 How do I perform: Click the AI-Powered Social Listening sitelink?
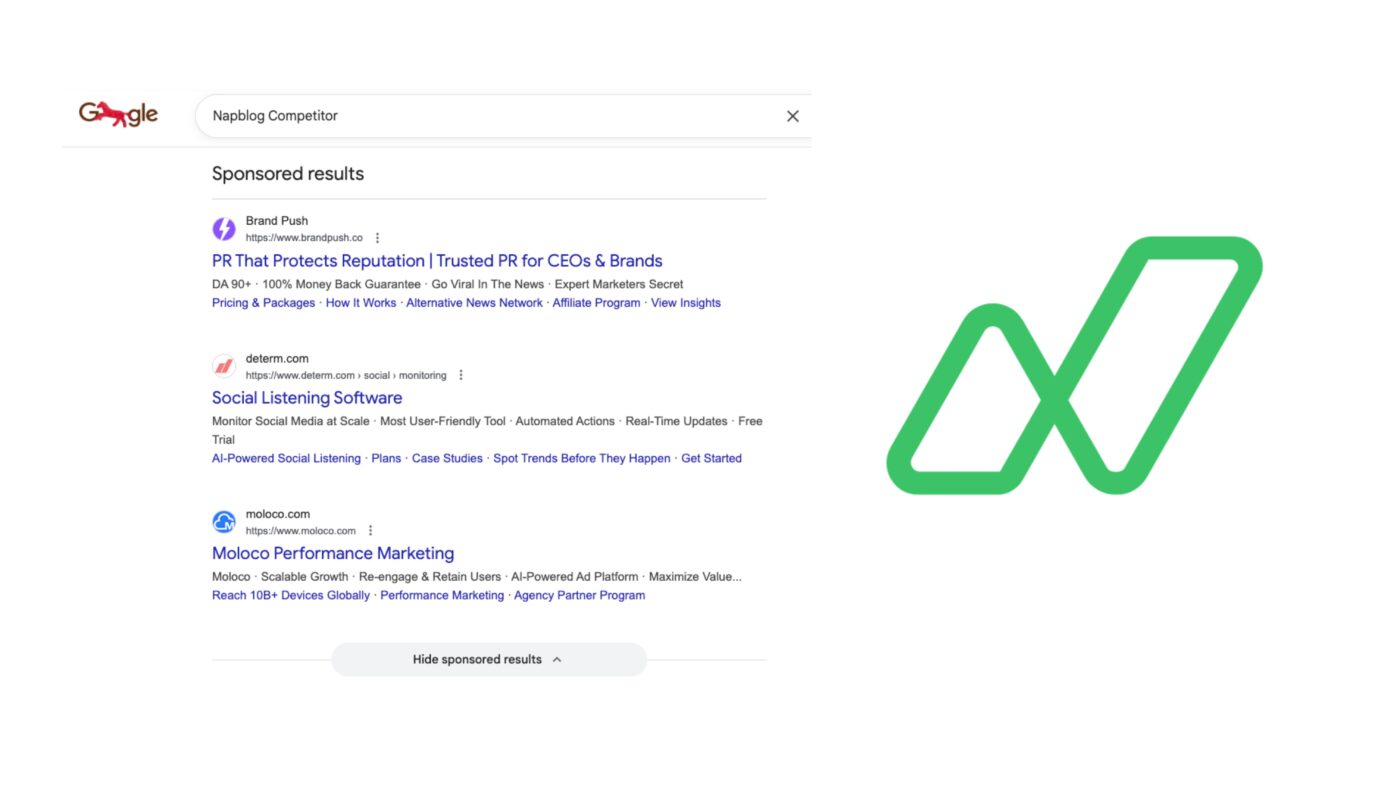click(286, 458)
